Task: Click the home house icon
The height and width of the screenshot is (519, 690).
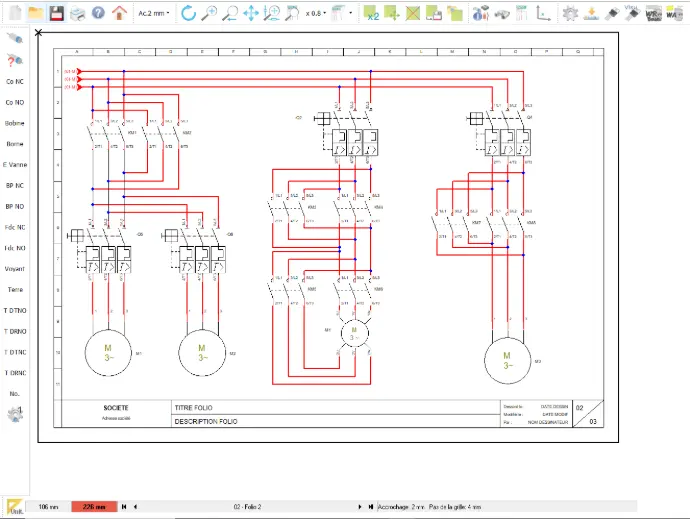Action: click(119, 14)
